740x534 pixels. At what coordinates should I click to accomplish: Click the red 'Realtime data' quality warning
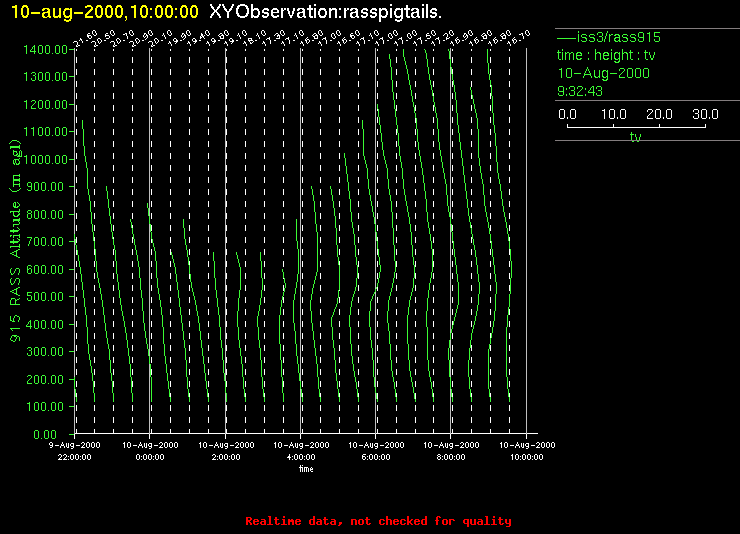[x=378, y=521]
